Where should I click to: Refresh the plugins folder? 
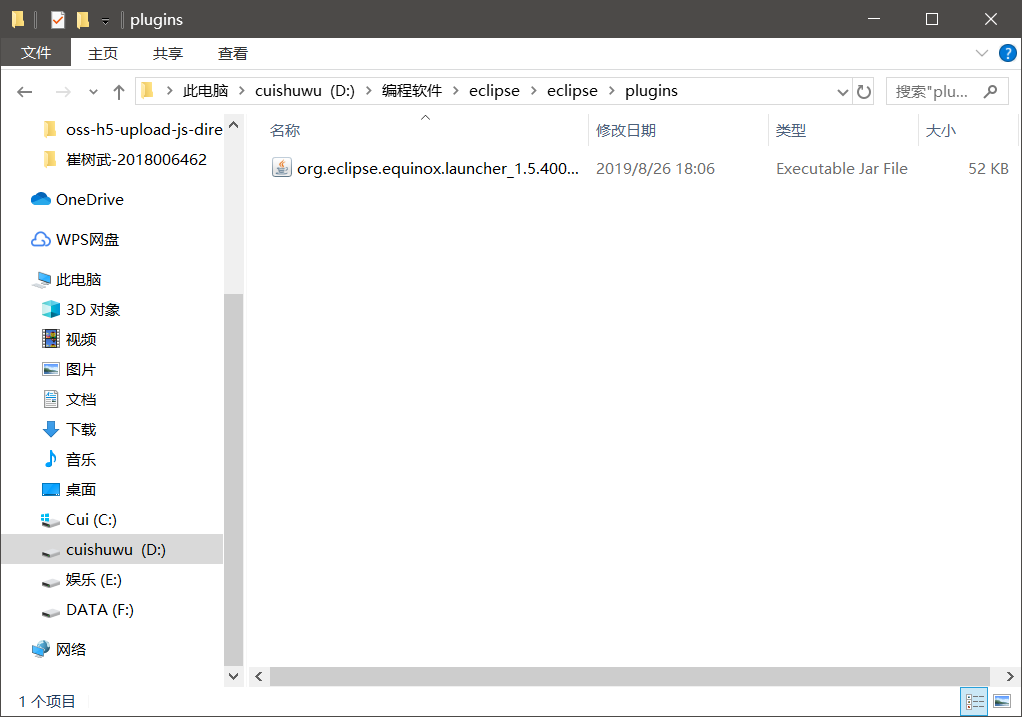click(864, 92)
